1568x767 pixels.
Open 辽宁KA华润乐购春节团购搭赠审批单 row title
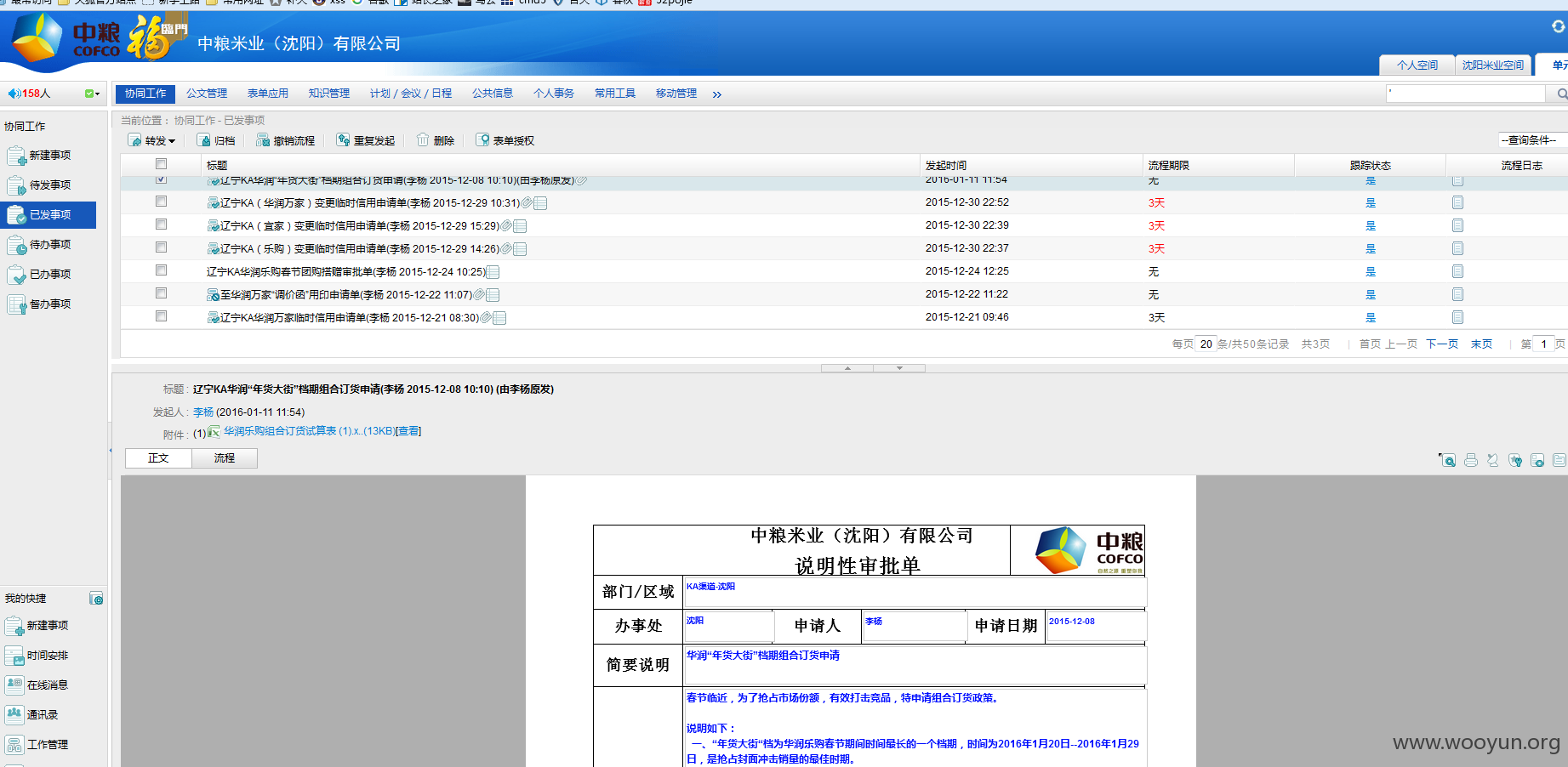click(346, 272)
